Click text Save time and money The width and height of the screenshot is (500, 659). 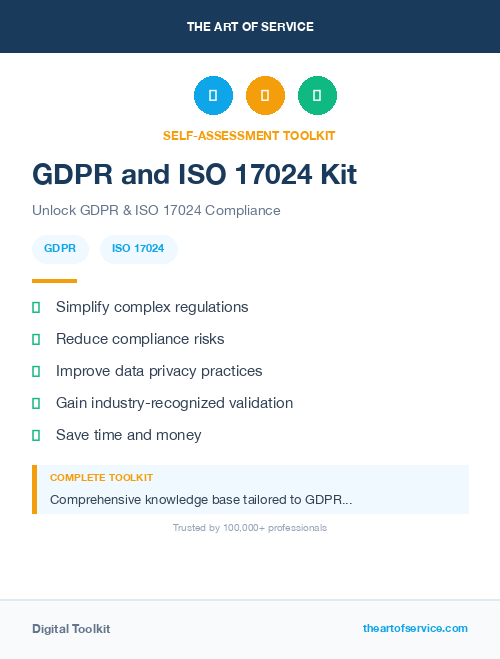(129, 435)
